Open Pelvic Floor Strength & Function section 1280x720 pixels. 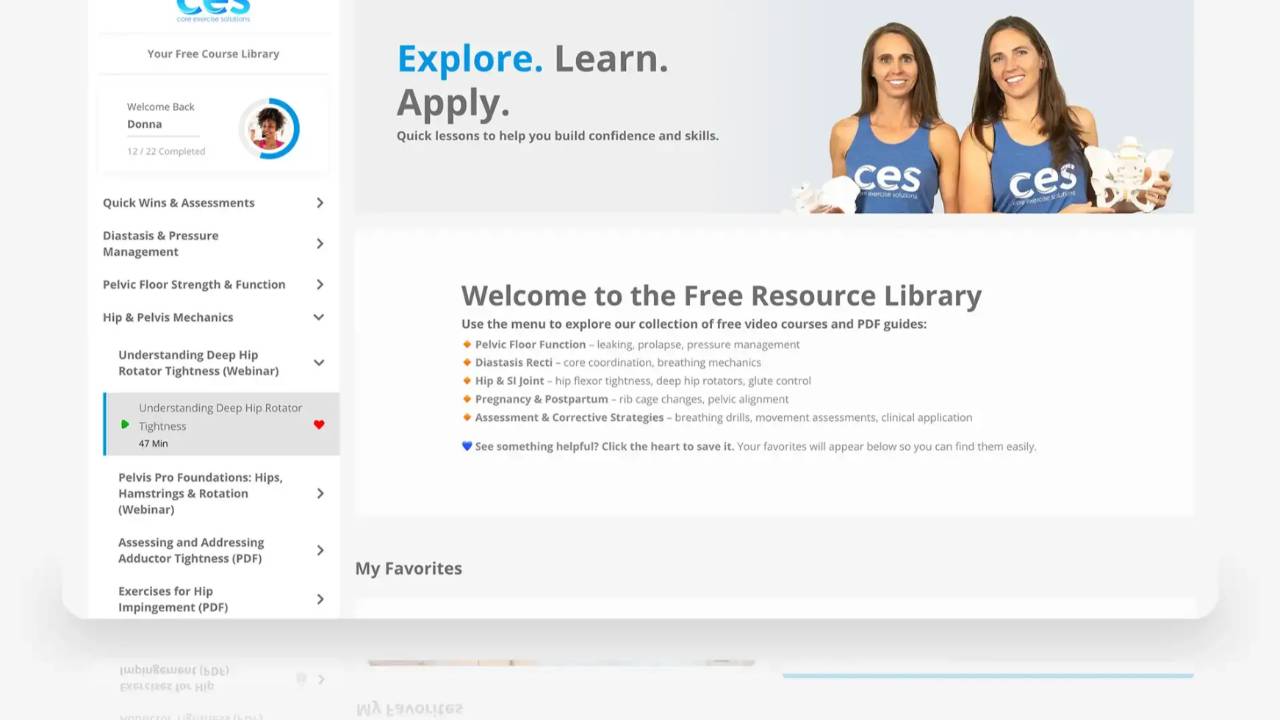194,285
